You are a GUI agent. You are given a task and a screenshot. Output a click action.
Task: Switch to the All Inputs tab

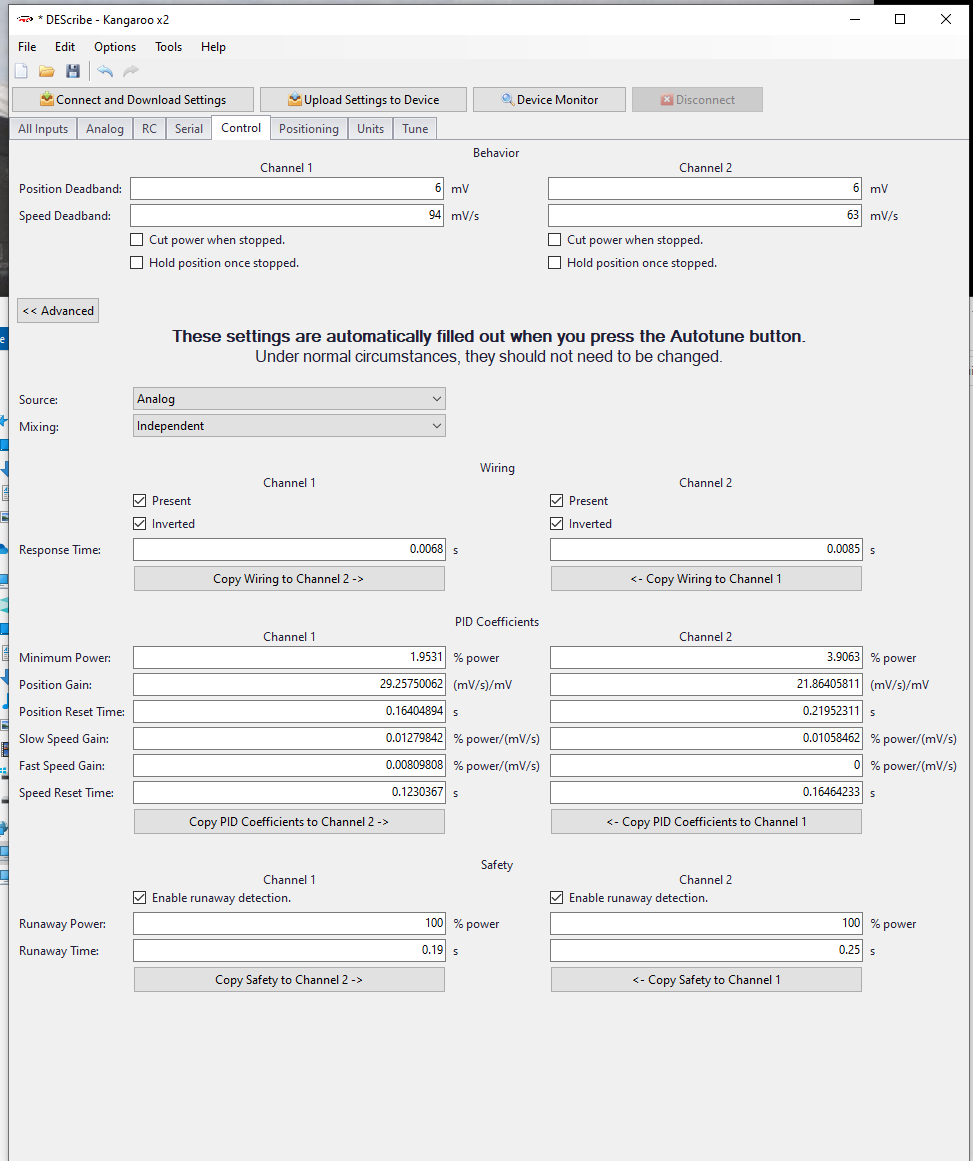pyautogui.click(x=43, y=129)
